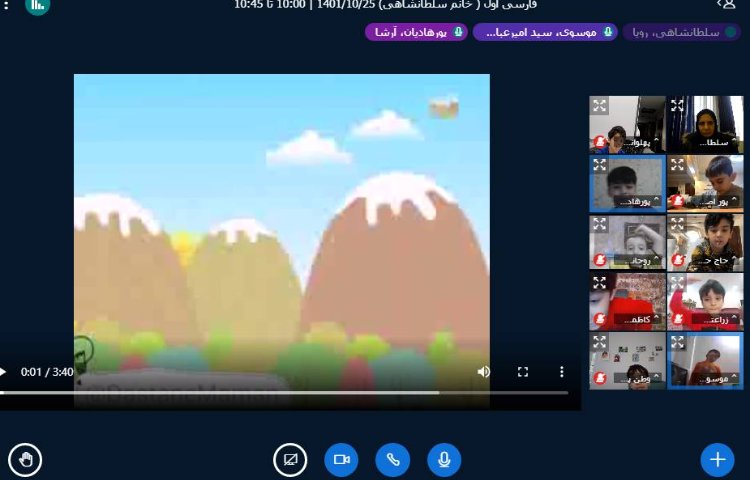The image size is (750, 480).
Task: Click the phone audio button
Action: pyautogui.click(x=393, y=460)
